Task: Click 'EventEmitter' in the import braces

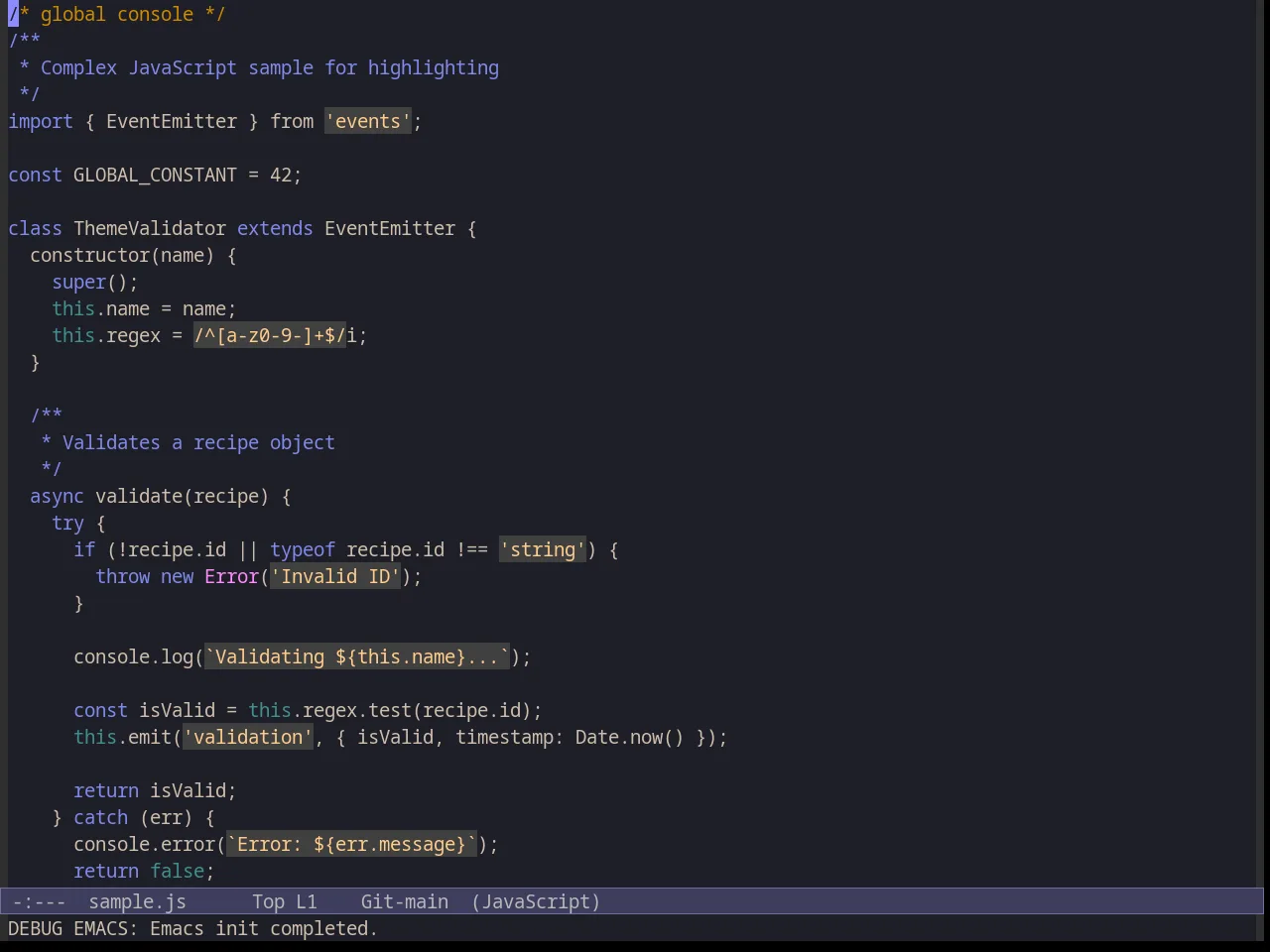Action: 172,121
